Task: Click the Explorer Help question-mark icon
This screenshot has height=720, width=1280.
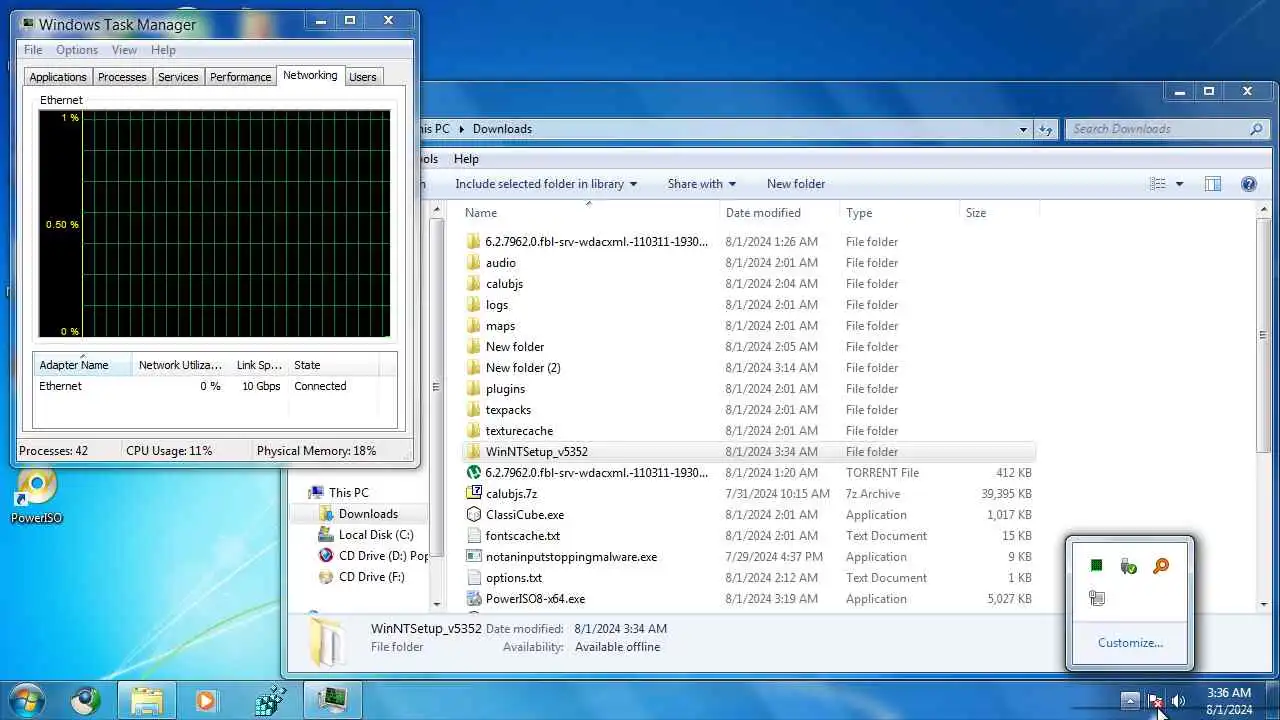Action: point(1248,184)
